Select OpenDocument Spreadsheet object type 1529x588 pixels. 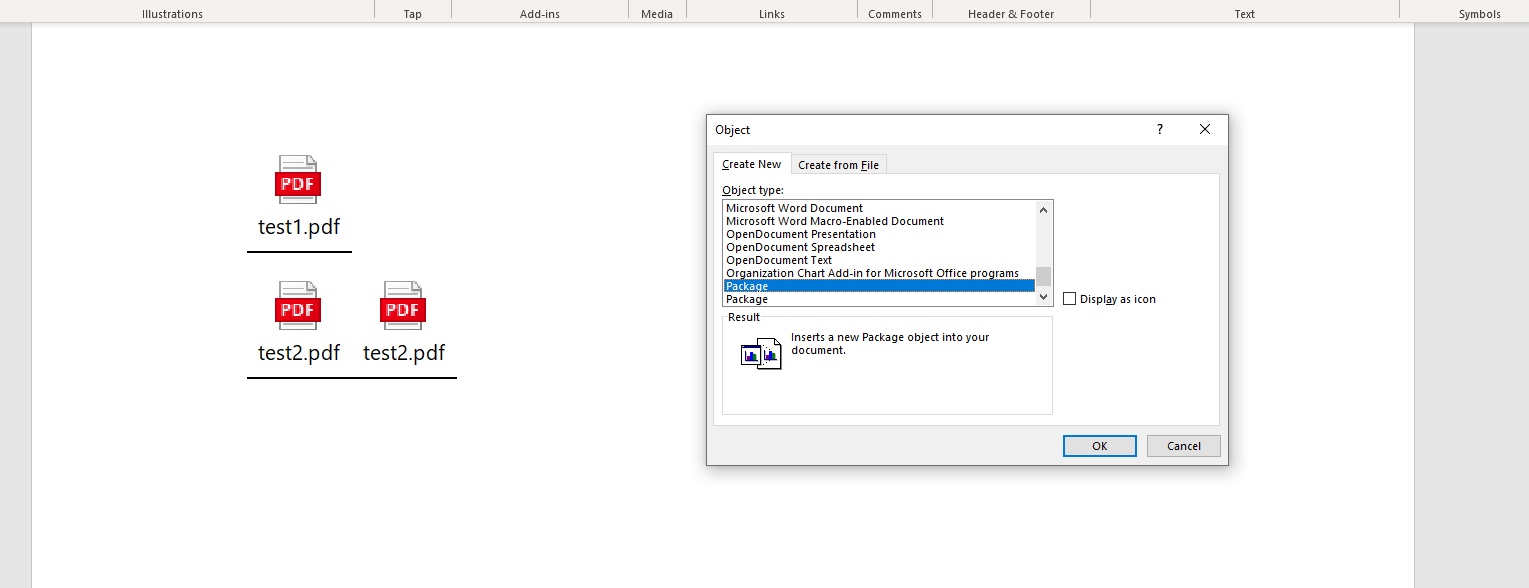(x=800, y=247)
